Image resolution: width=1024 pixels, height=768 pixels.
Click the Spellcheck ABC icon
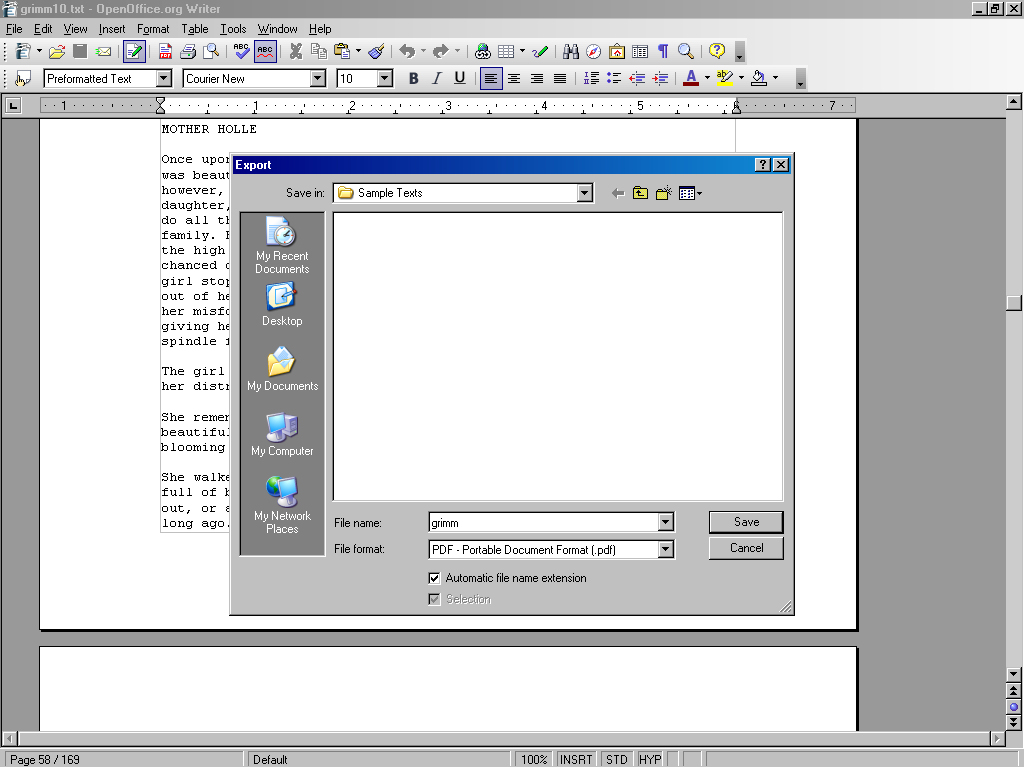pos(241,51)
